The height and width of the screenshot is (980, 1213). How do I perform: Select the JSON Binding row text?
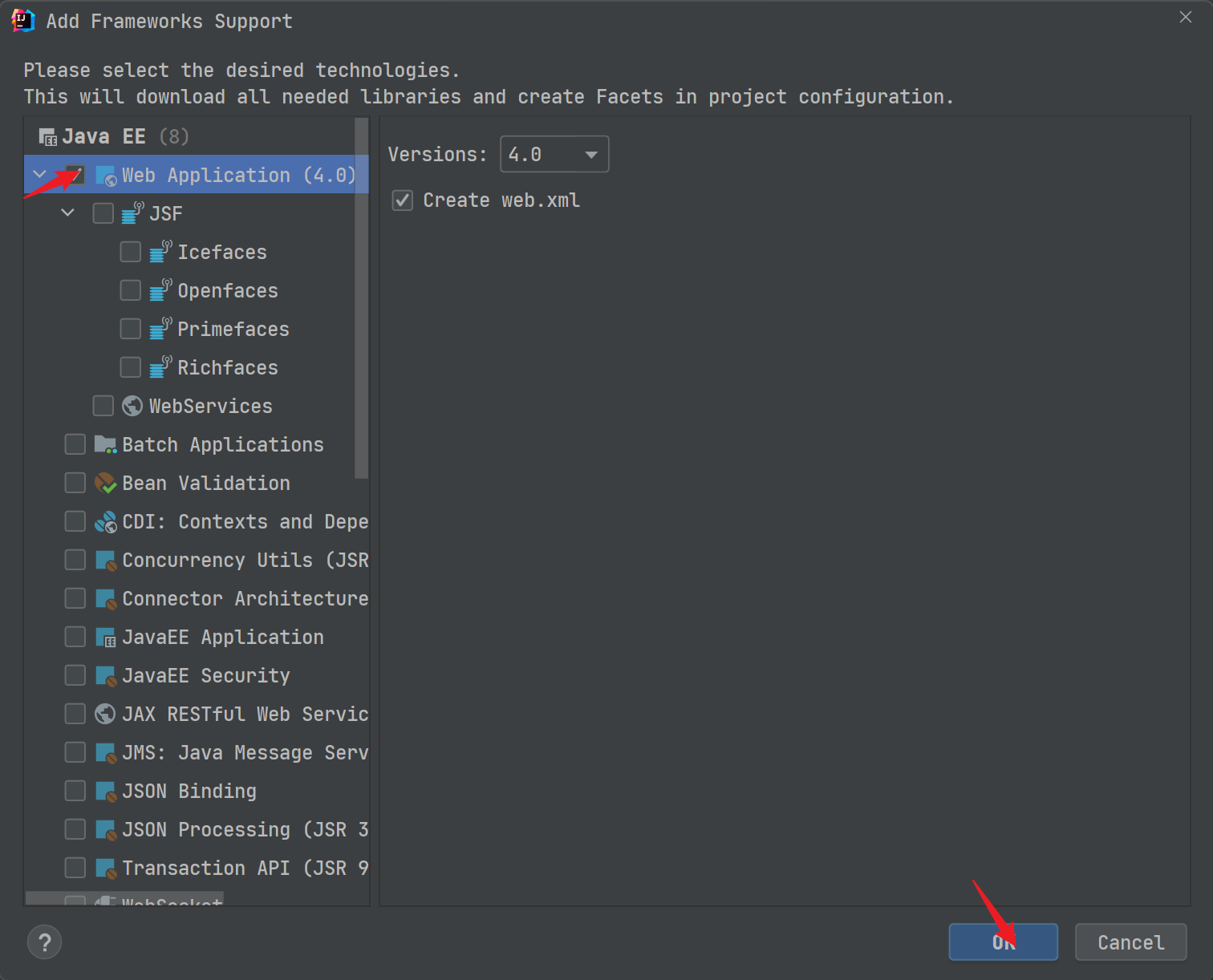pos(189,791)
